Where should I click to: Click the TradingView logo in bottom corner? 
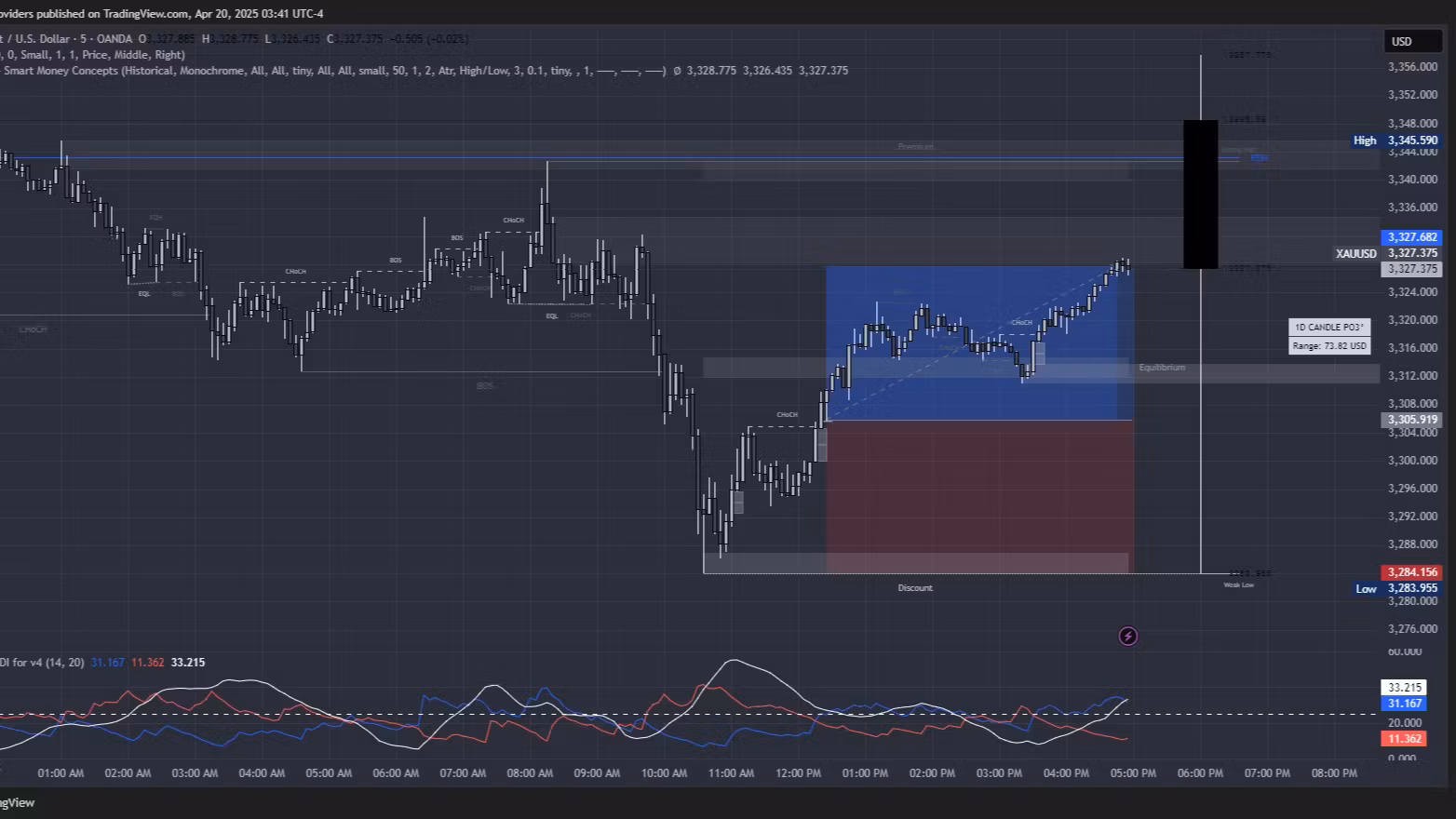tap(17, 802)
